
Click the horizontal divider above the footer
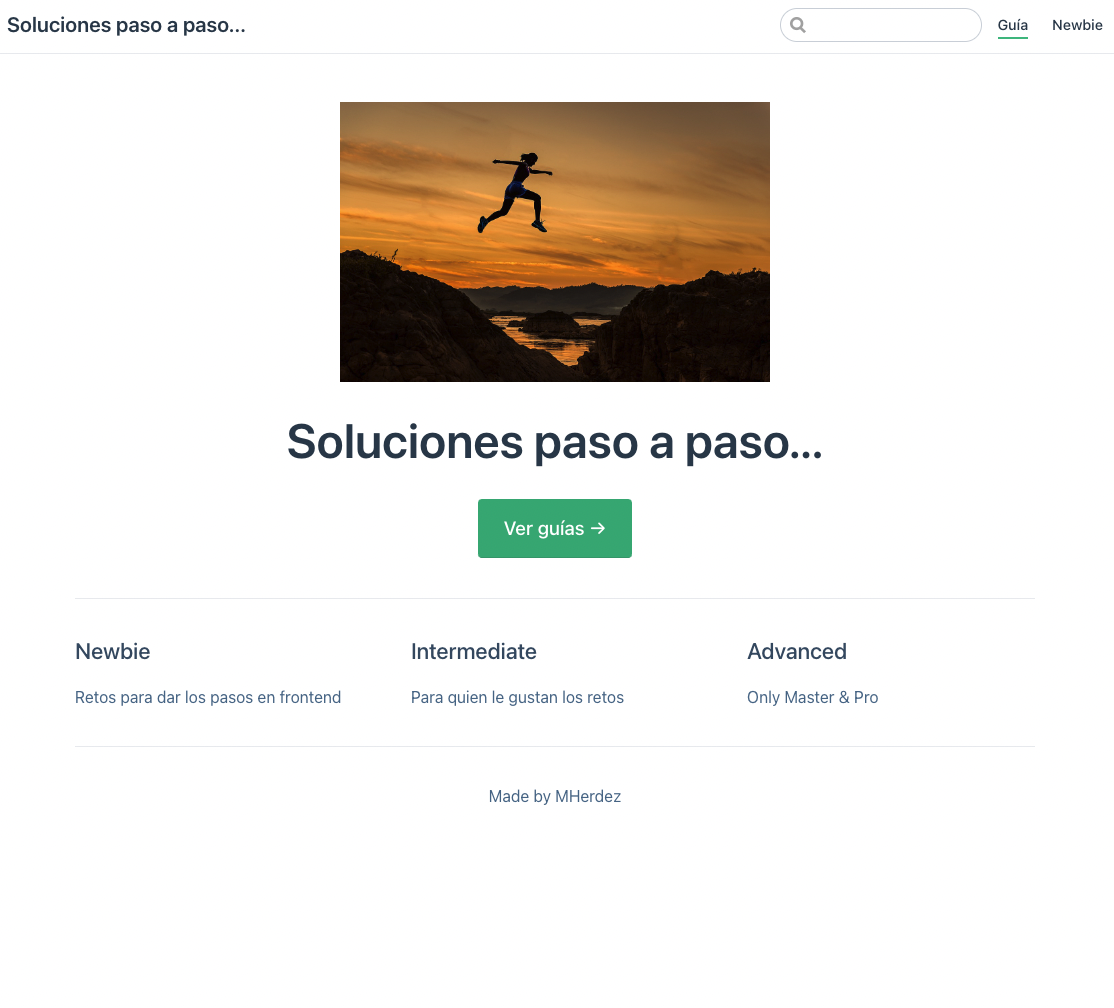tap(554, 746)
